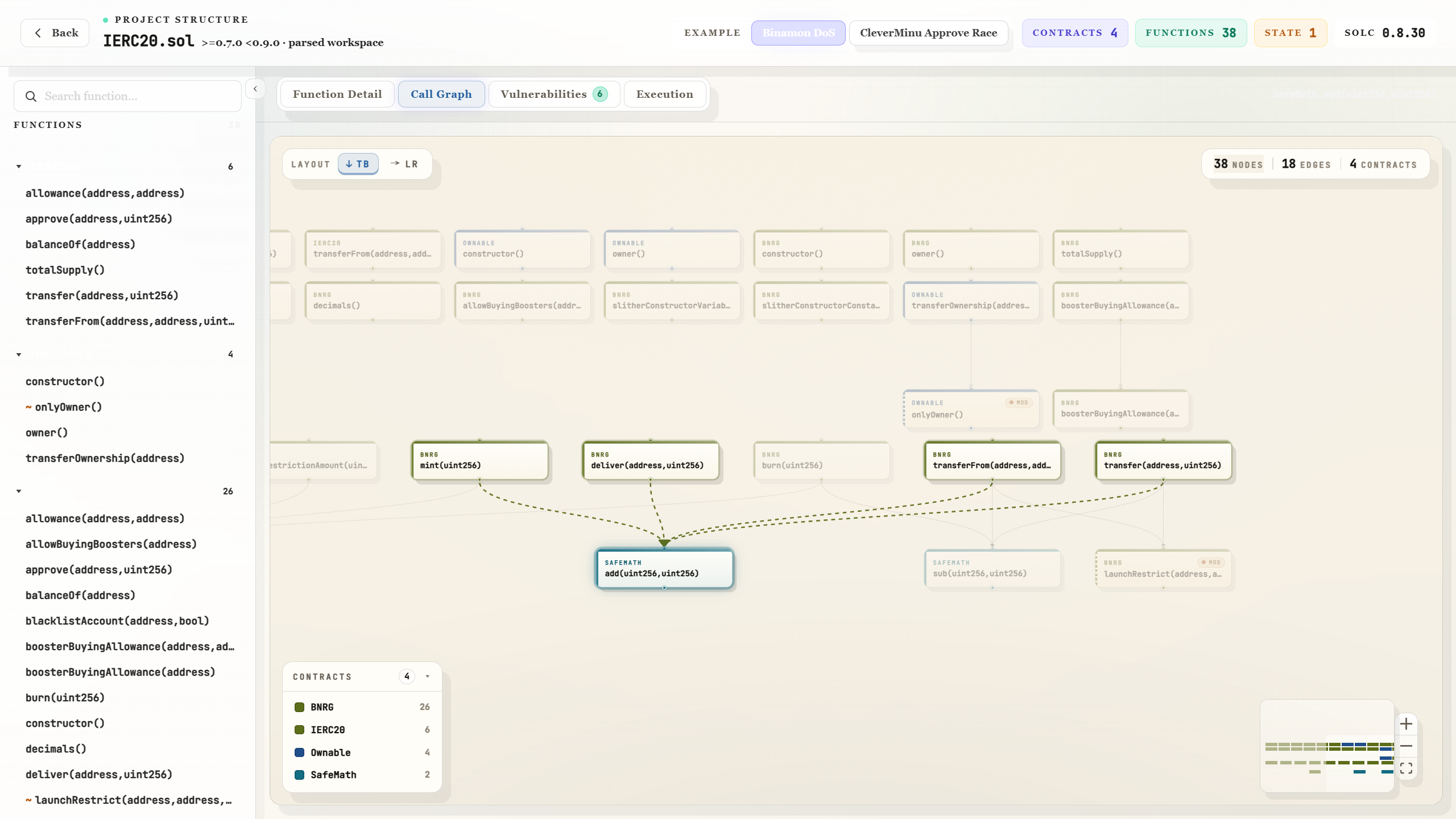Screen dimensions: 1456x819
Task: Click the Vulnerabilities count badge
Action: click(600, 94)
